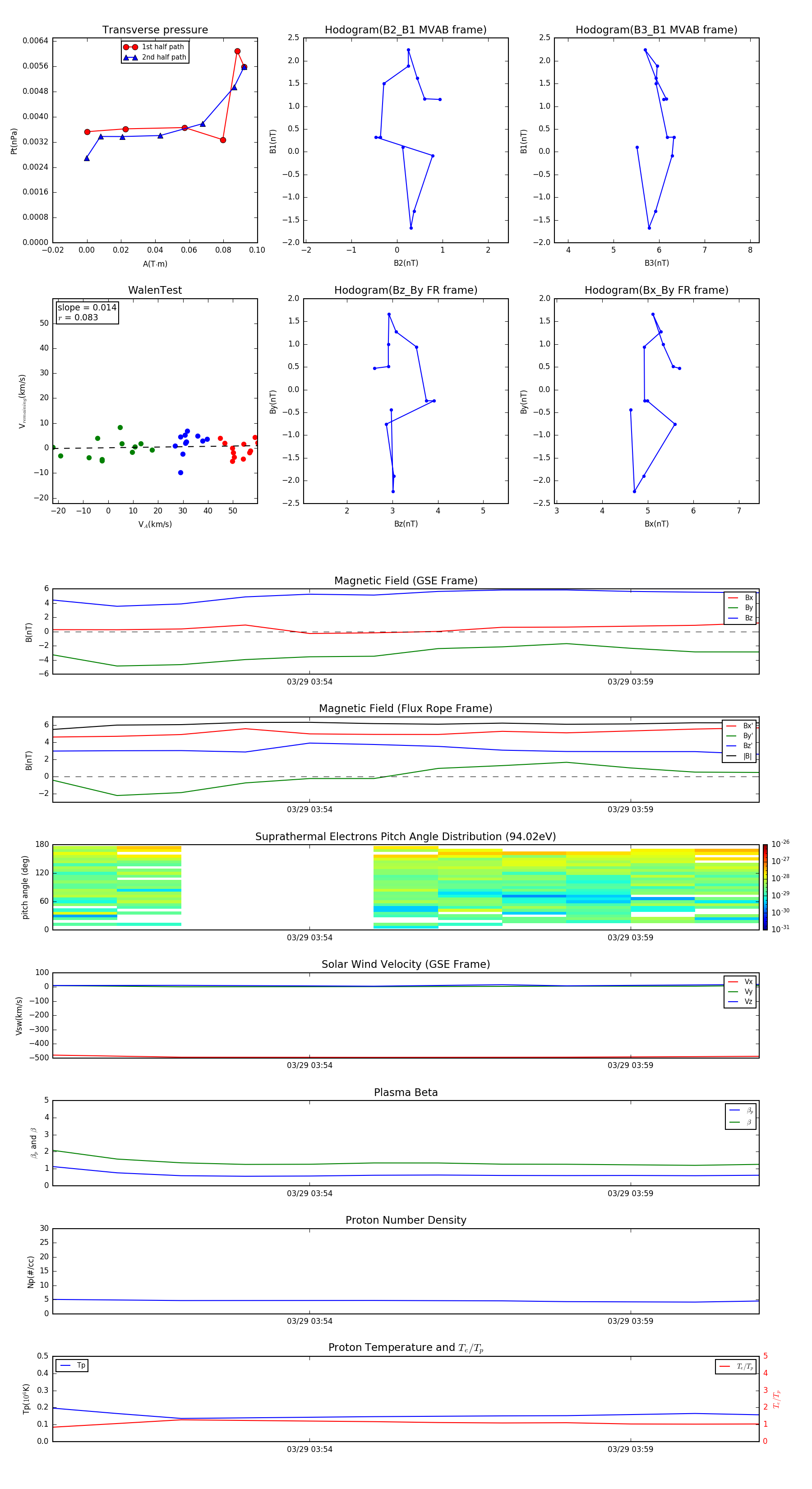Click '03/29 03:54' tick under GSE magnetic field
The width and height of the screenshot is (812, 1489).
[310, 682]
